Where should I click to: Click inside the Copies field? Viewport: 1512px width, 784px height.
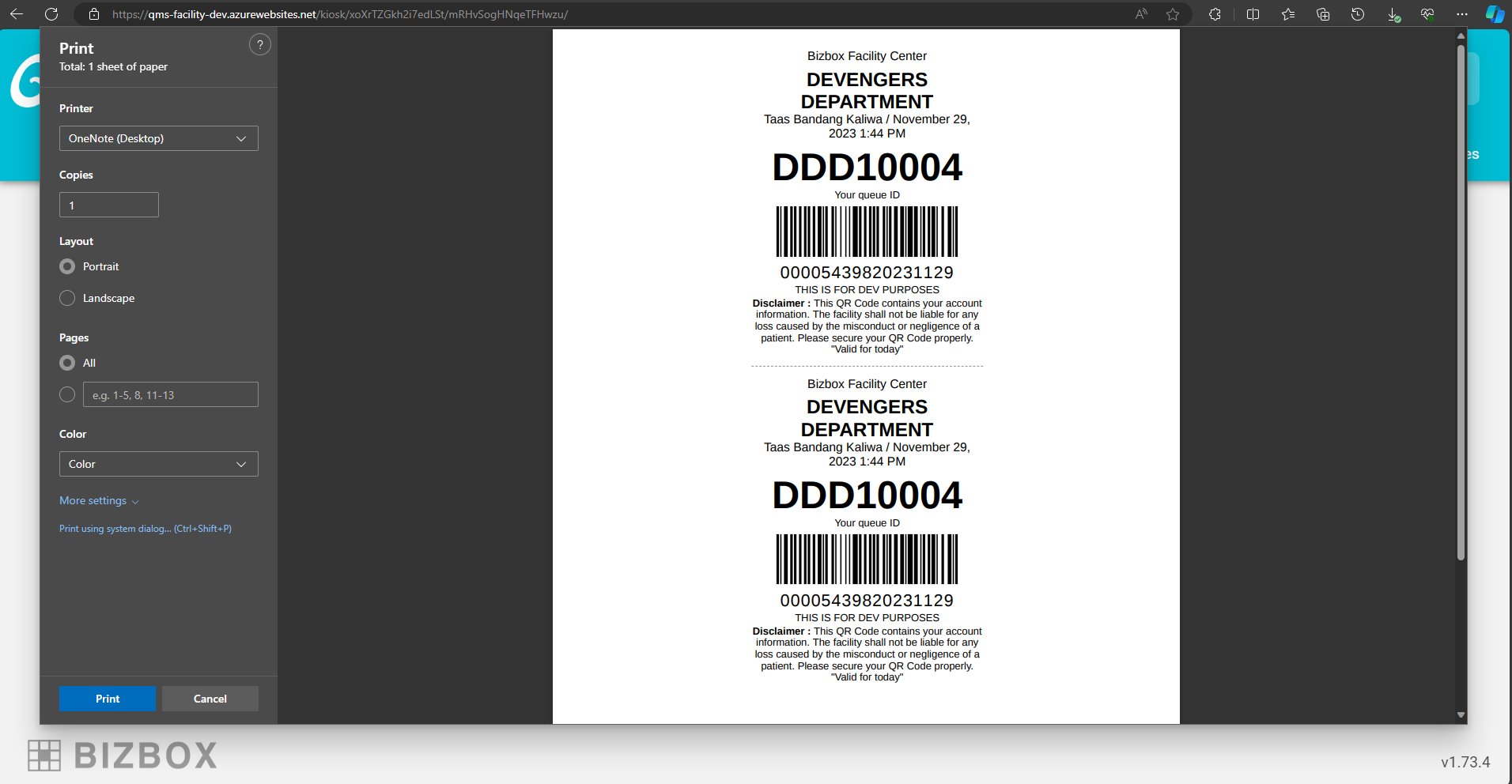108,205
